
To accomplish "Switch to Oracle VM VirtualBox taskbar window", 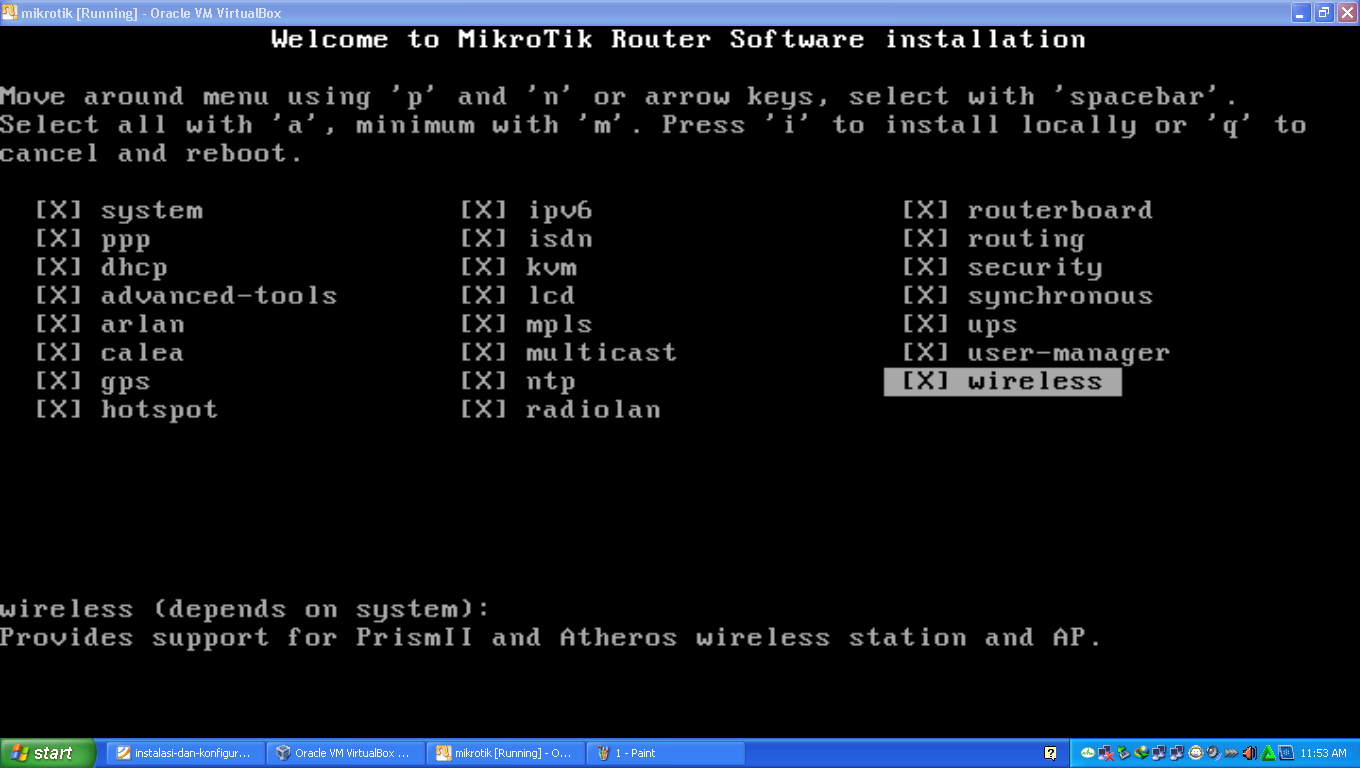I will tap(346, 753).
